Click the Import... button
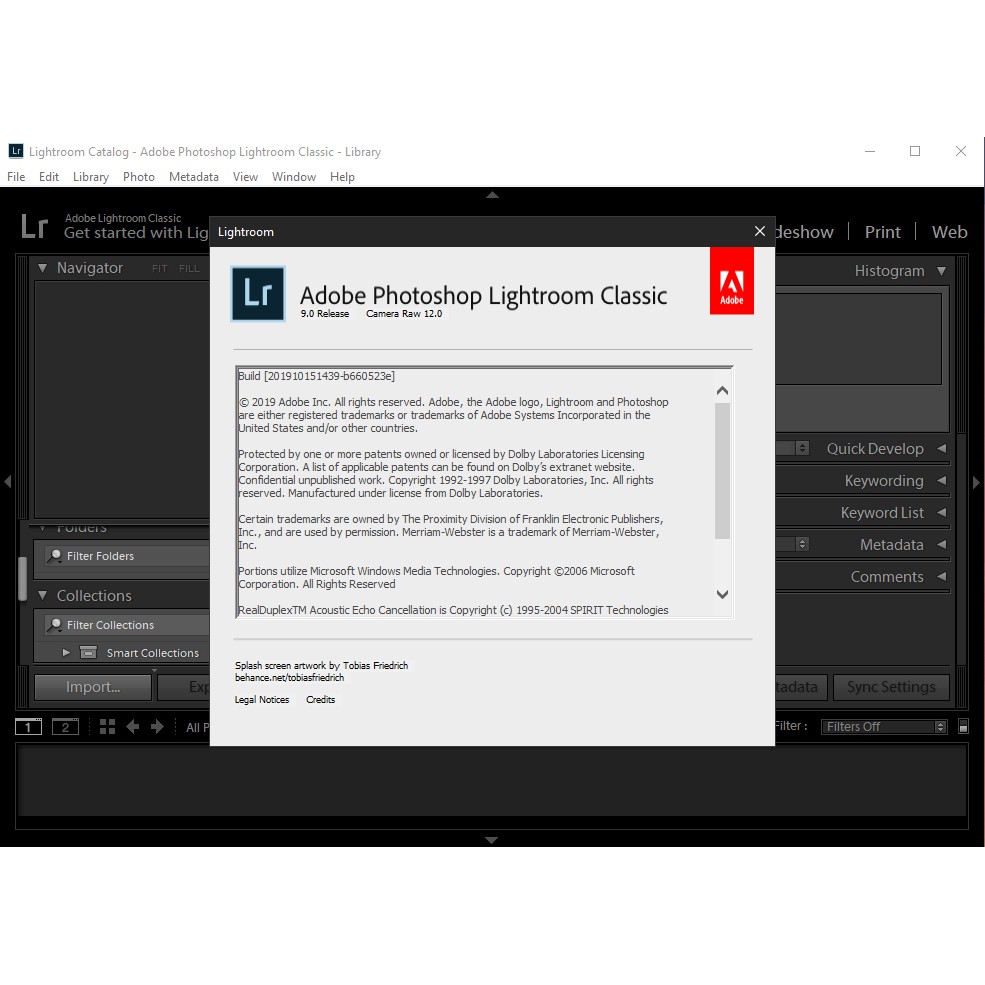Viewport: 985px width, 985px height. (93, 687)
